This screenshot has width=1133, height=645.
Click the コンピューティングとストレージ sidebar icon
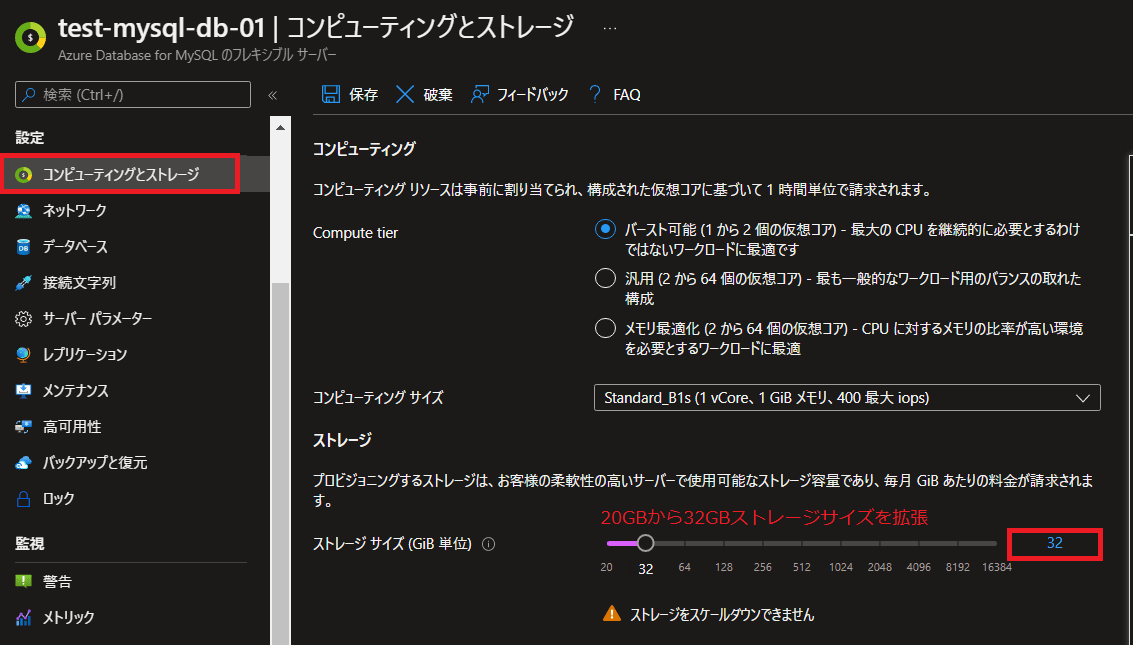tap(24, 175)
